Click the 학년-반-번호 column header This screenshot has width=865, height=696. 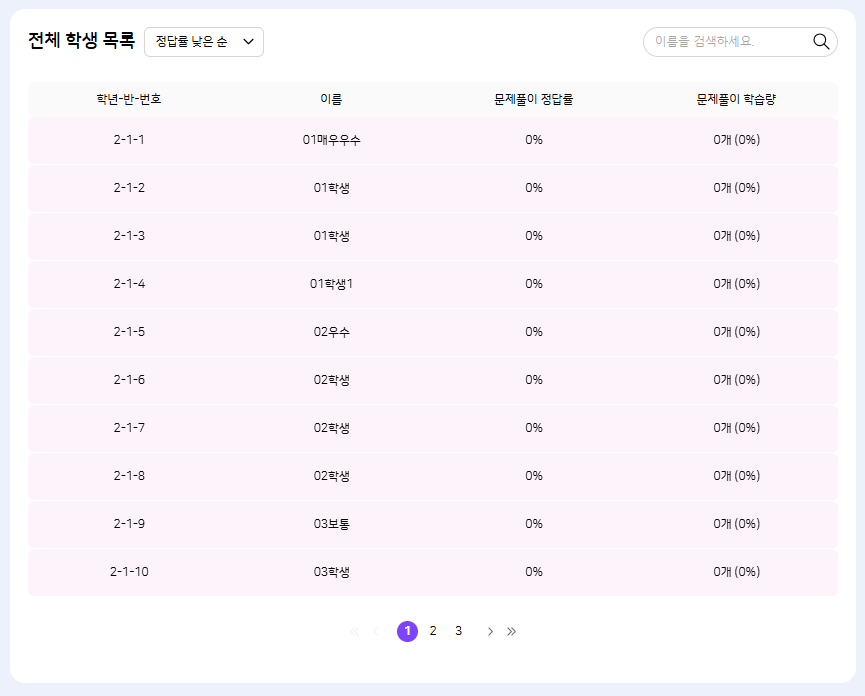pos(129,99)
